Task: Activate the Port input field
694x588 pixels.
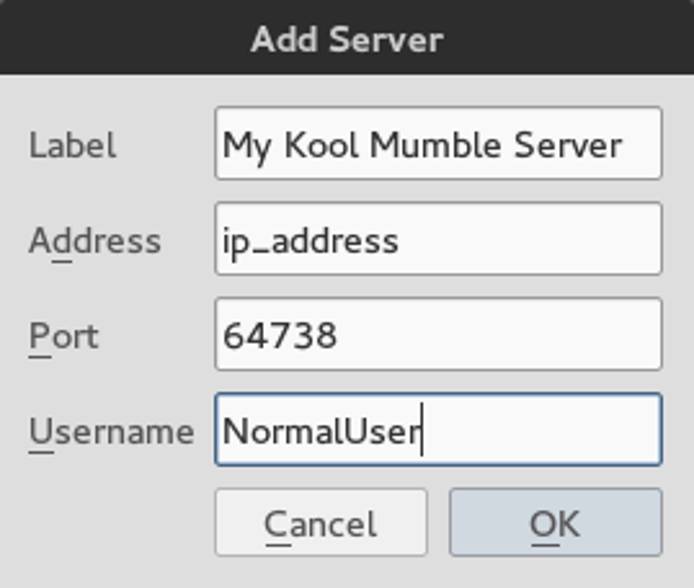Action: tap(437, 334)
